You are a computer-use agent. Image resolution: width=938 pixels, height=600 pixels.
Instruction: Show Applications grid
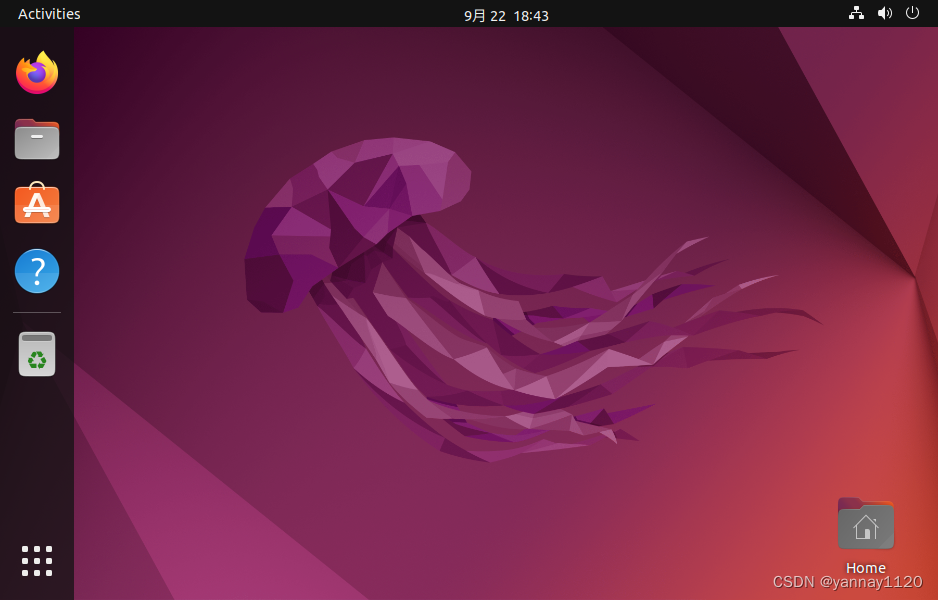(x=37, y=561)
